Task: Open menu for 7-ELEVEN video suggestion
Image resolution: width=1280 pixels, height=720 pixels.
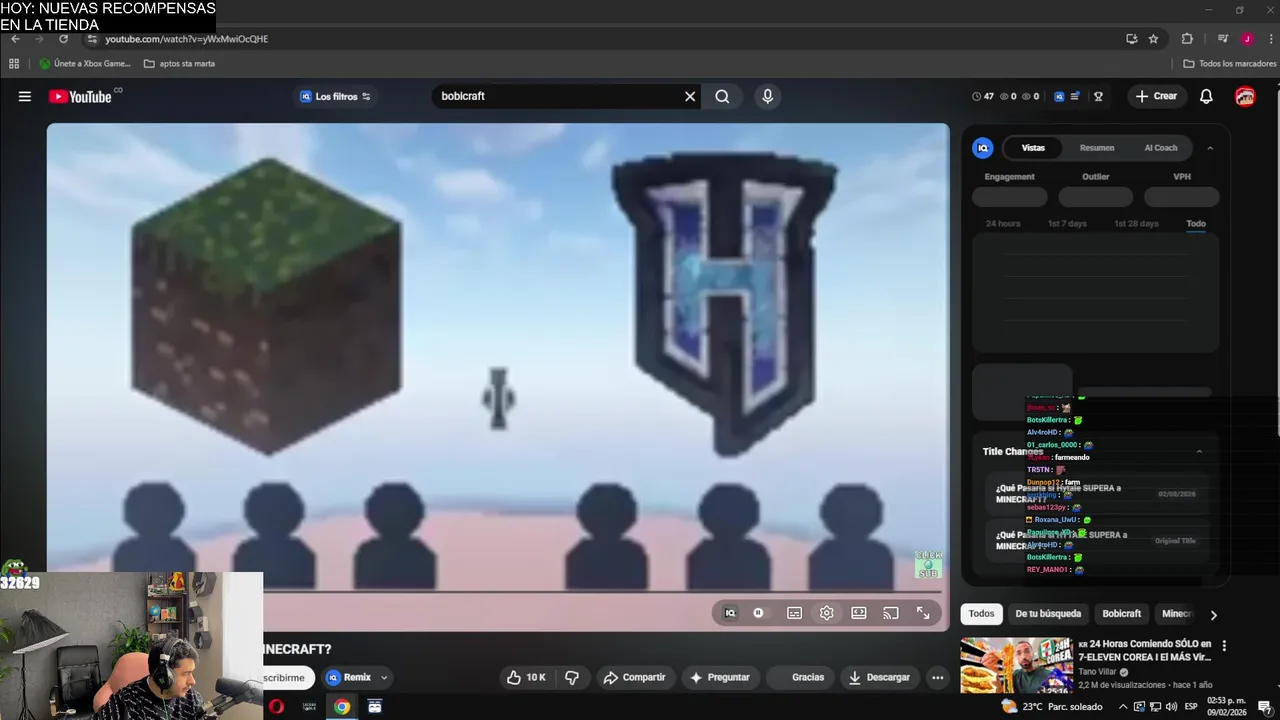Action: [1224, 646]
